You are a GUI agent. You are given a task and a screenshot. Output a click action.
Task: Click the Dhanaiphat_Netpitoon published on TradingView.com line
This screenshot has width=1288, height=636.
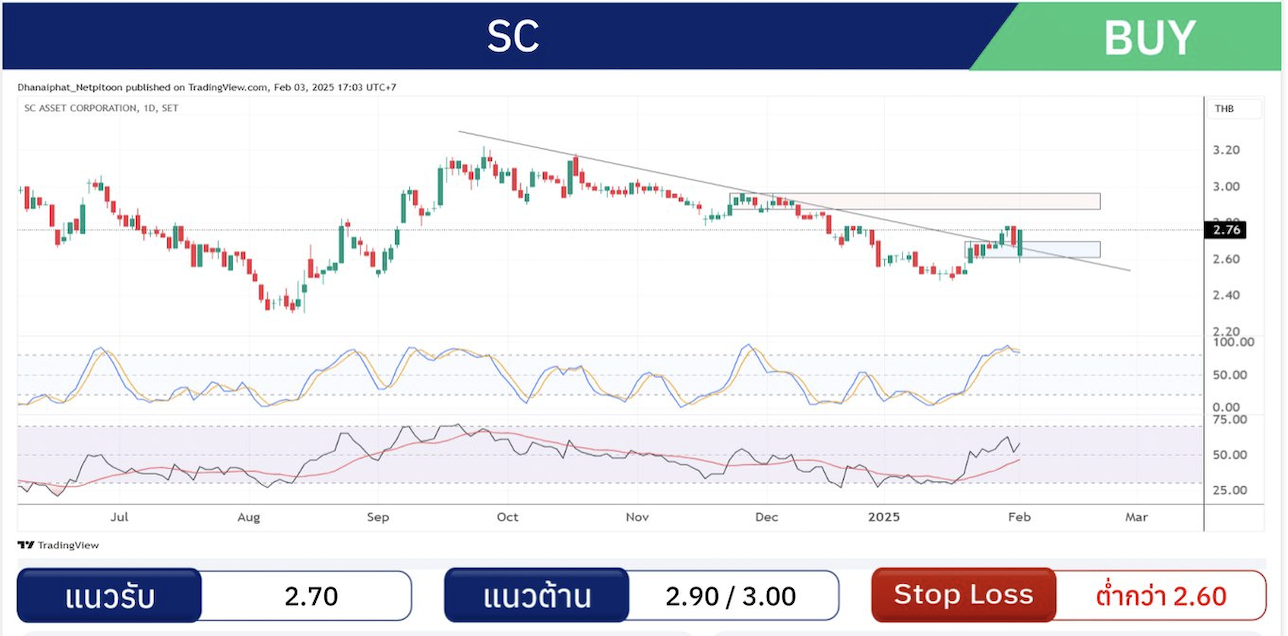click(207, 87)
